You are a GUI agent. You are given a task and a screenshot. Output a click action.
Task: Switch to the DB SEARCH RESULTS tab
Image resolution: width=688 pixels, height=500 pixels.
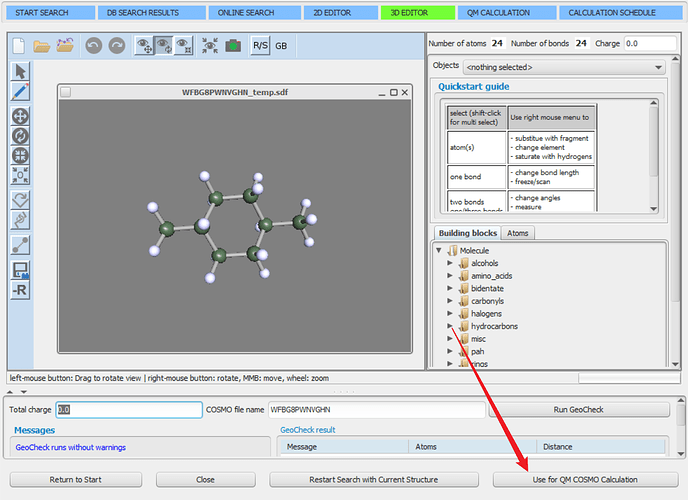[x=151, y=13]
